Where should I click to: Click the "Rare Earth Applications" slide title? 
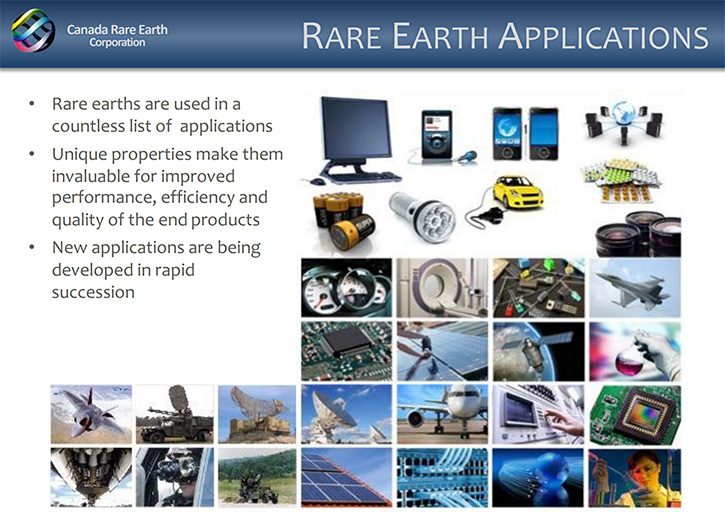(505, 36)
